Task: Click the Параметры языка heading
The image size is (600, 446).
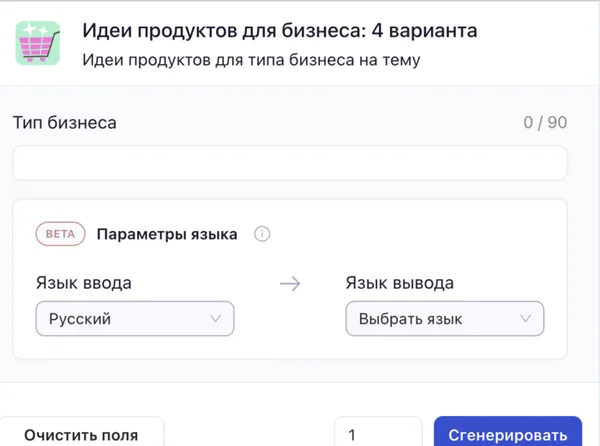Action: [167, 234]
